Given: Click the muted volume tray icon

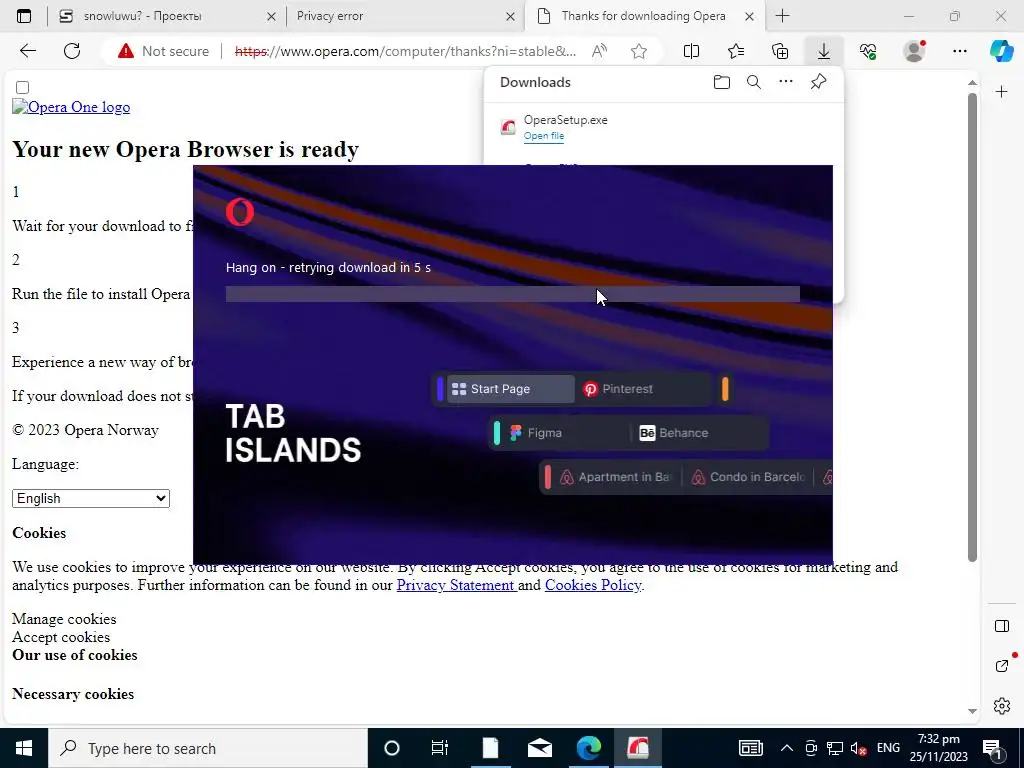Looking at the screenshot, I should pos(859,748).
